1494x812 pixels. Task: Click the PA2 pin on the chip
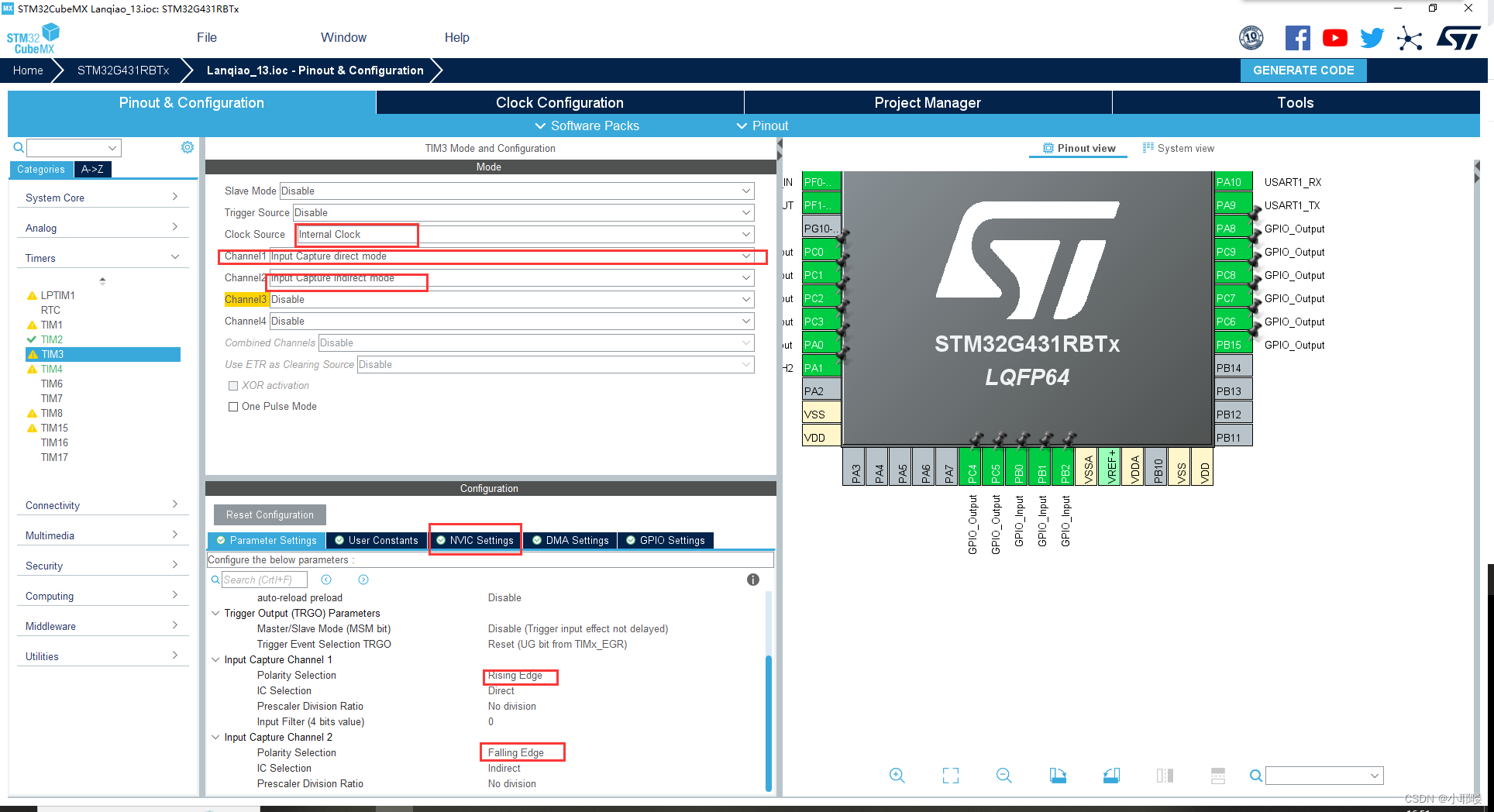(x=821, y=391)
